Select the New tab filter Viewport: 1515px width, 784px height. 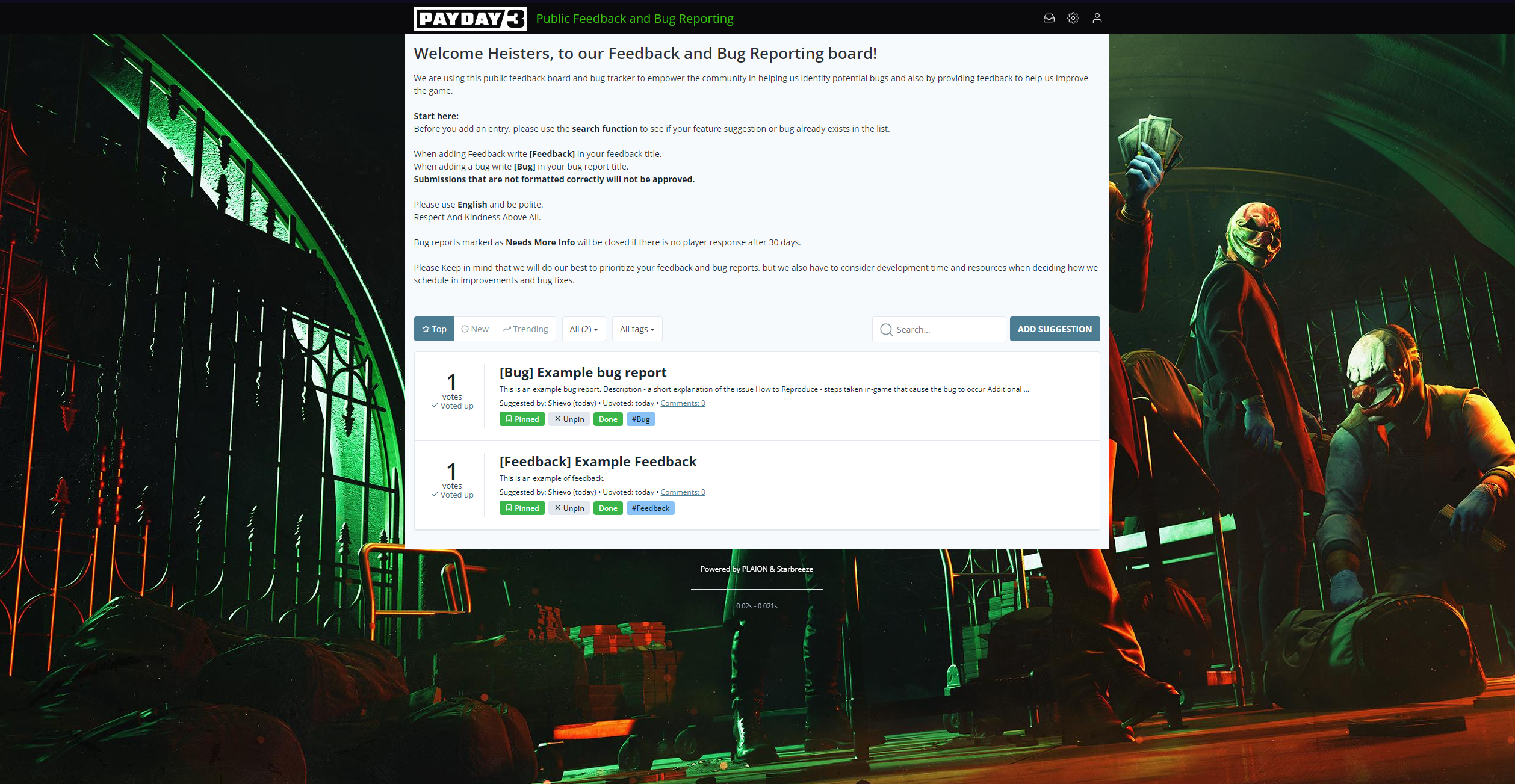[x=476, y=328]
